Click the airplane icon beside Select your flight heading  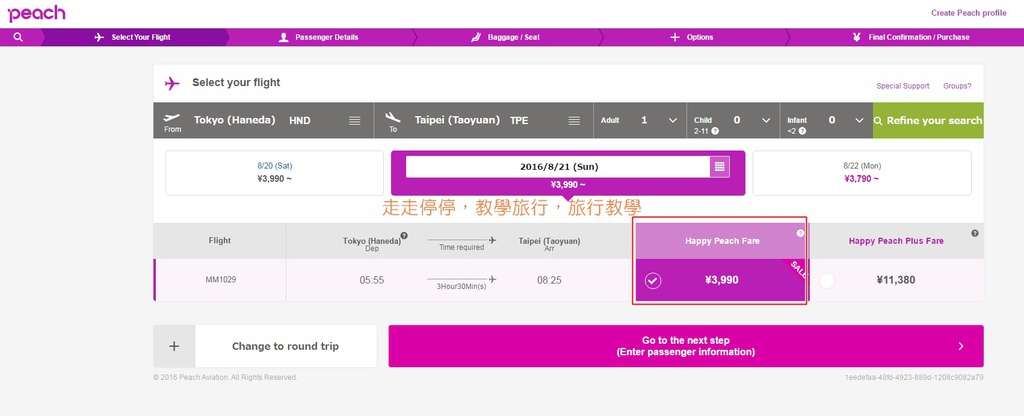(x=172, y=84)
